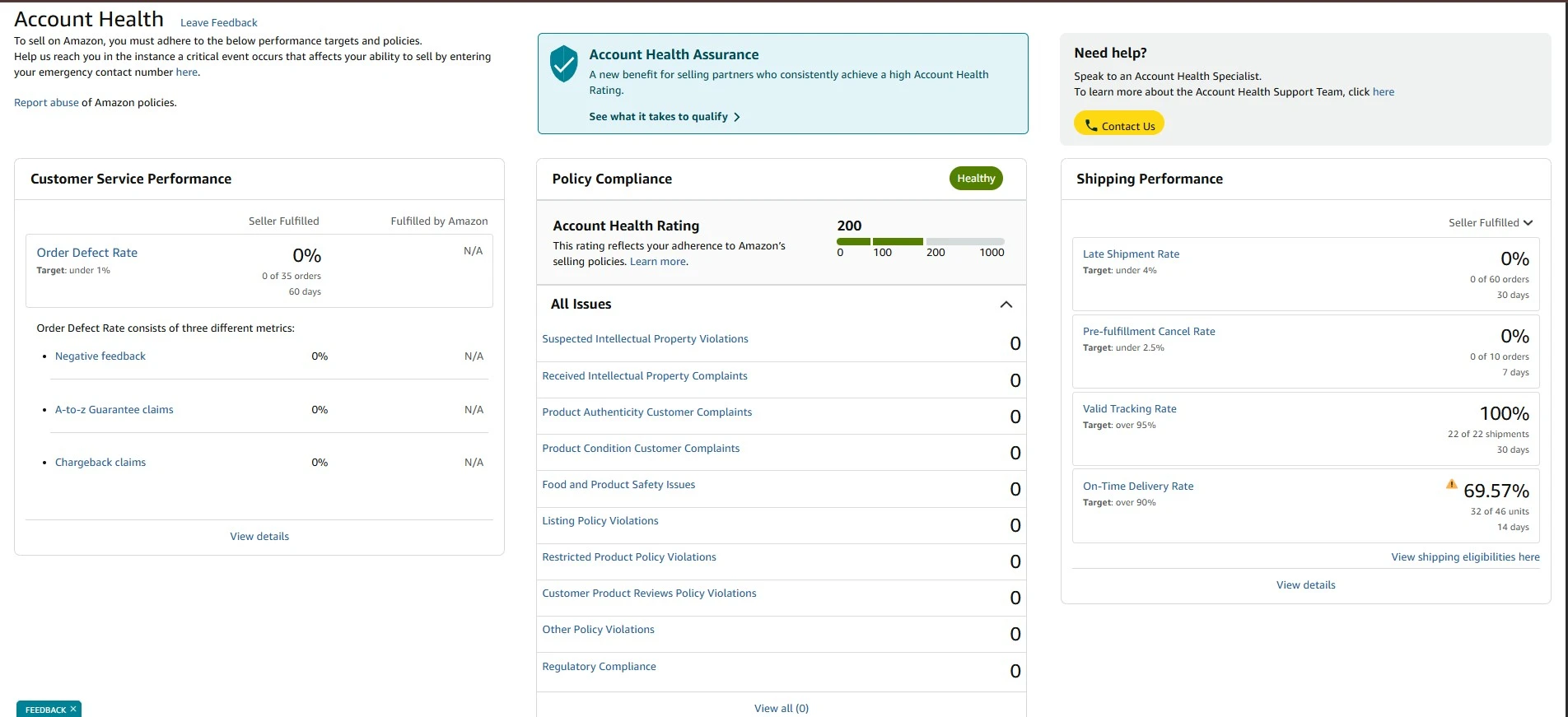Screen dimensions: 1568x717
Task: Open Restricted Product Policy Violations
Action: tap(629, 557)
